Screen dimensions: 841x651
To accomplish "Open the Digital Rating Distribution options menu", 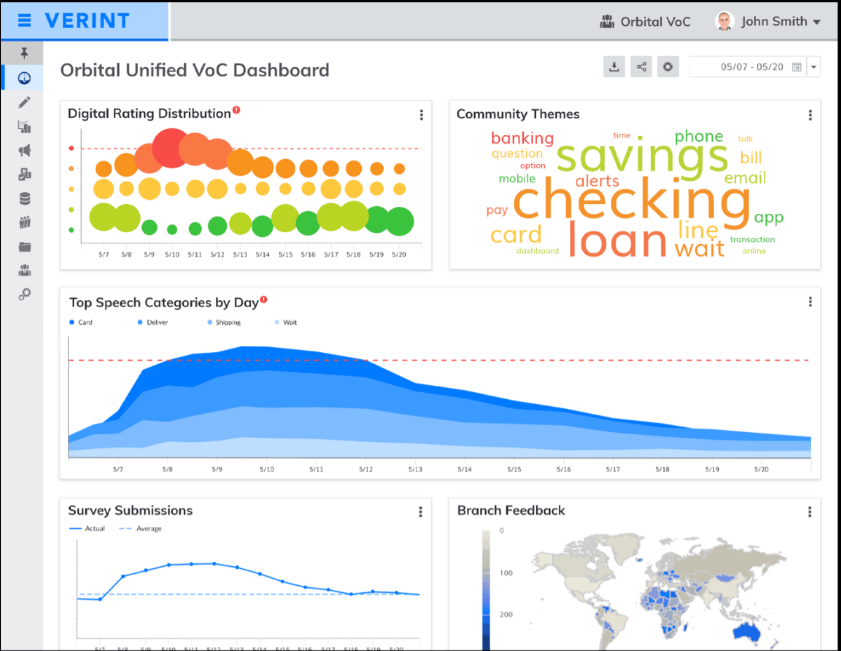I will click(421, 114).
